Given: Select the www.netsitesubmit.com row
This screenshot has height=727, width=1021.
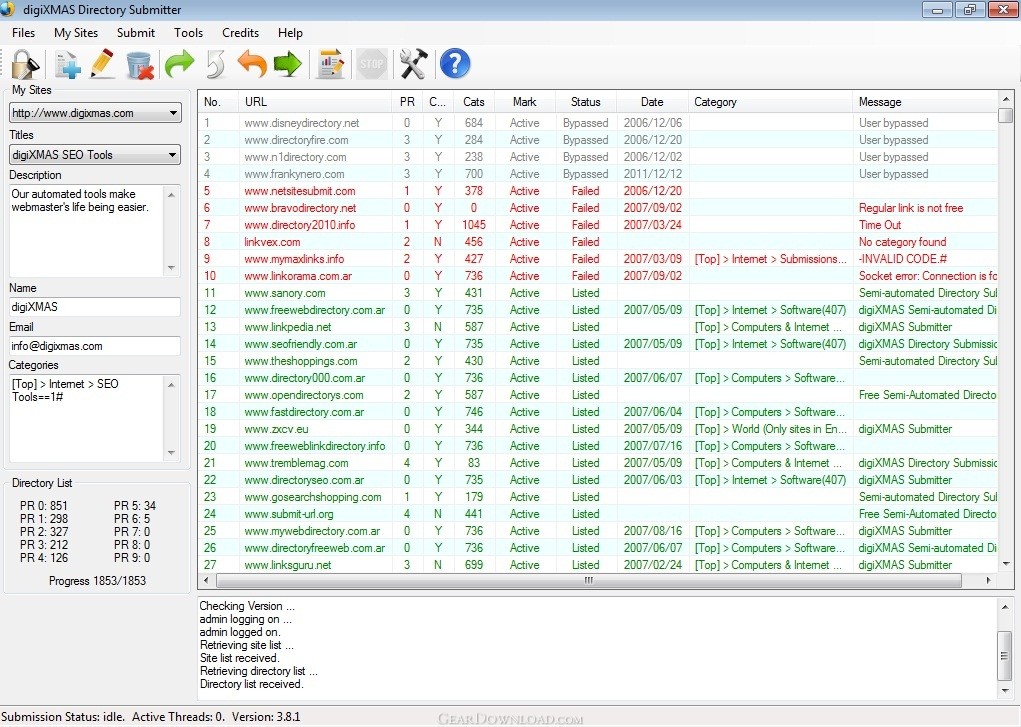Looking at the screenshot, I should [598, 191].
